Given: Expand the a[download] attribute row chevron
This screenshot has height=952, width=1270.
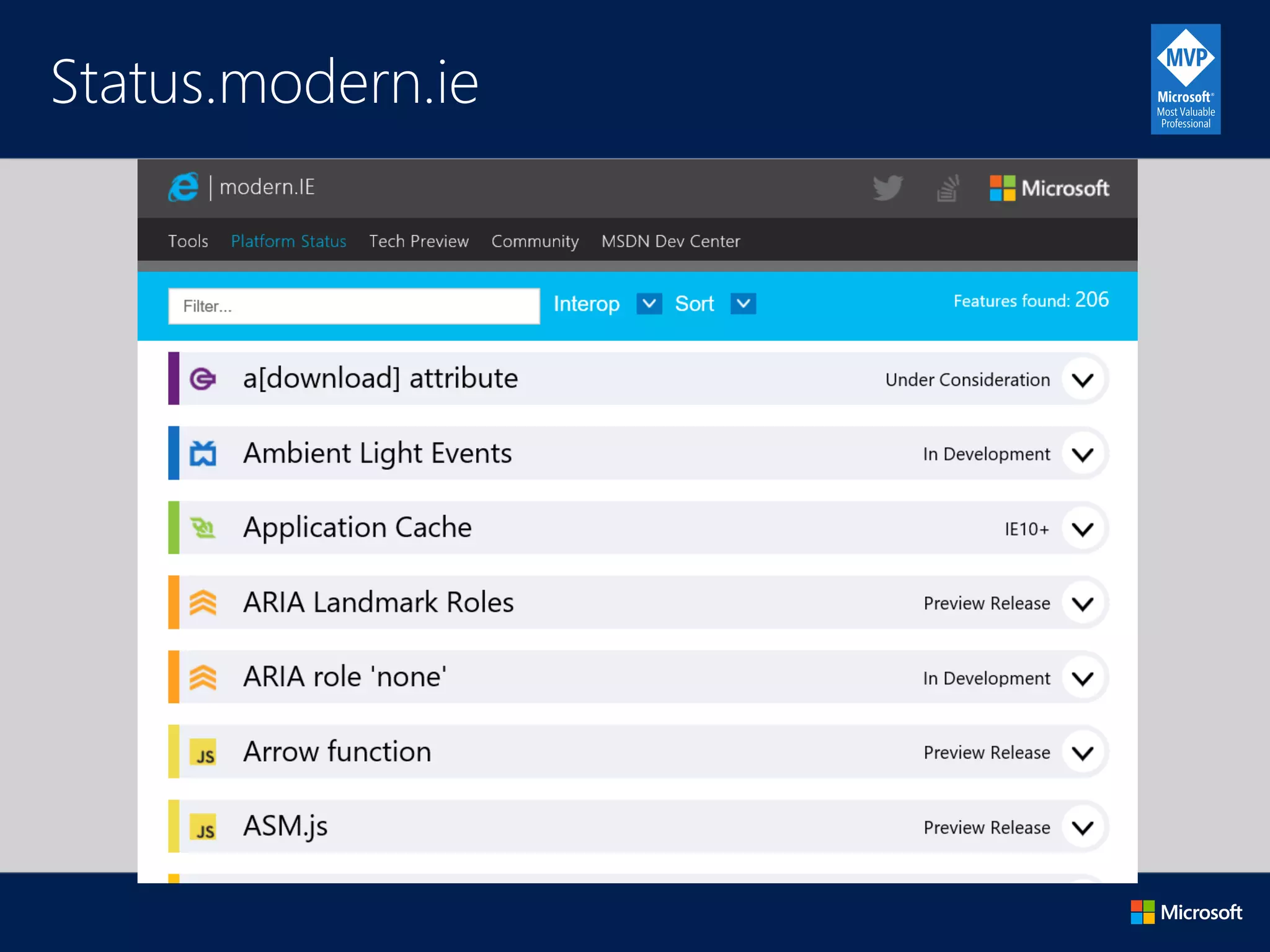Looking at the screenshot, I should point(1083,379).
